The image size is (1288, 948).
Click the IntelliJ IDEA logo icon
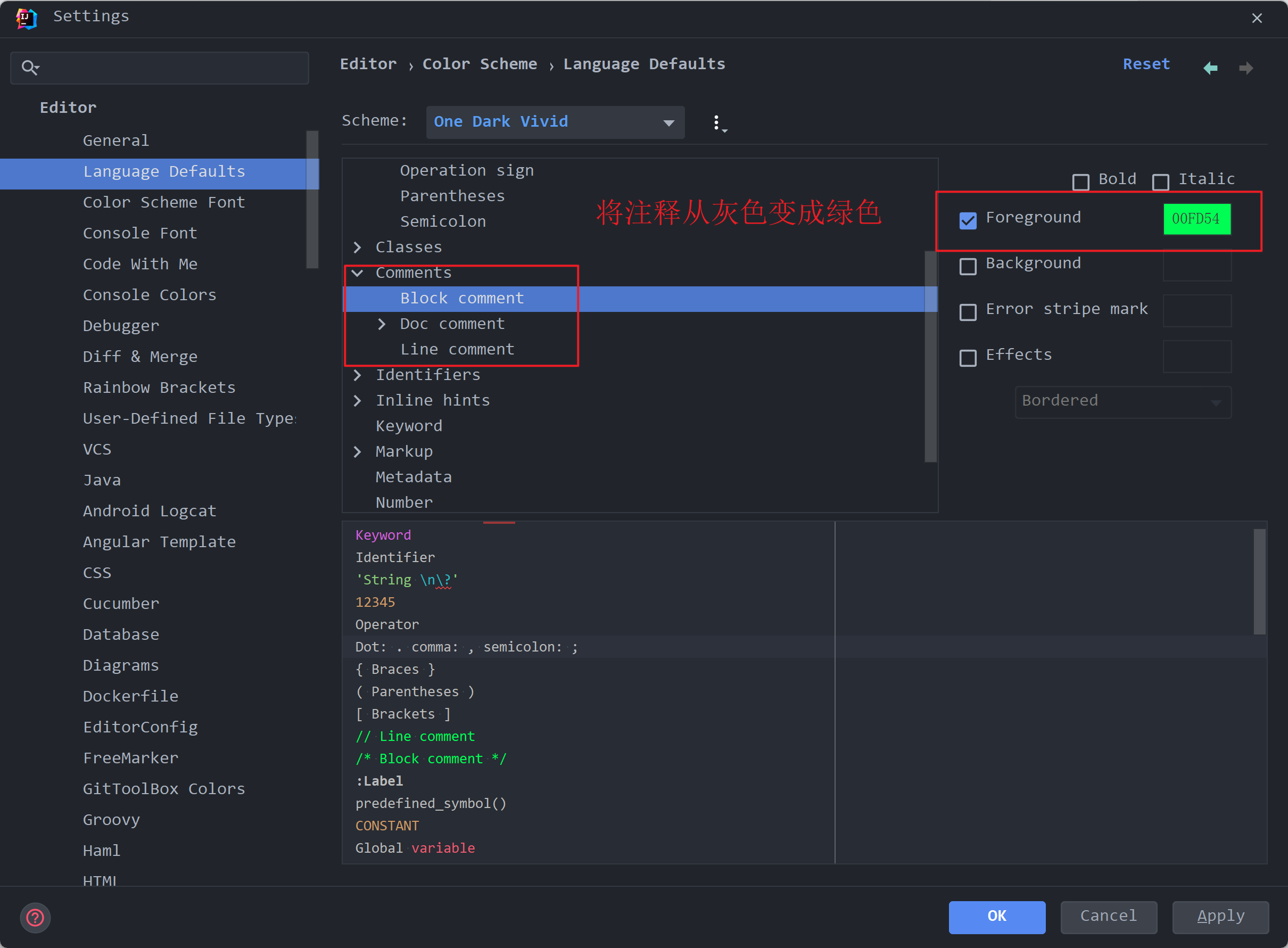pyautogui.click(x=27, y=18)
